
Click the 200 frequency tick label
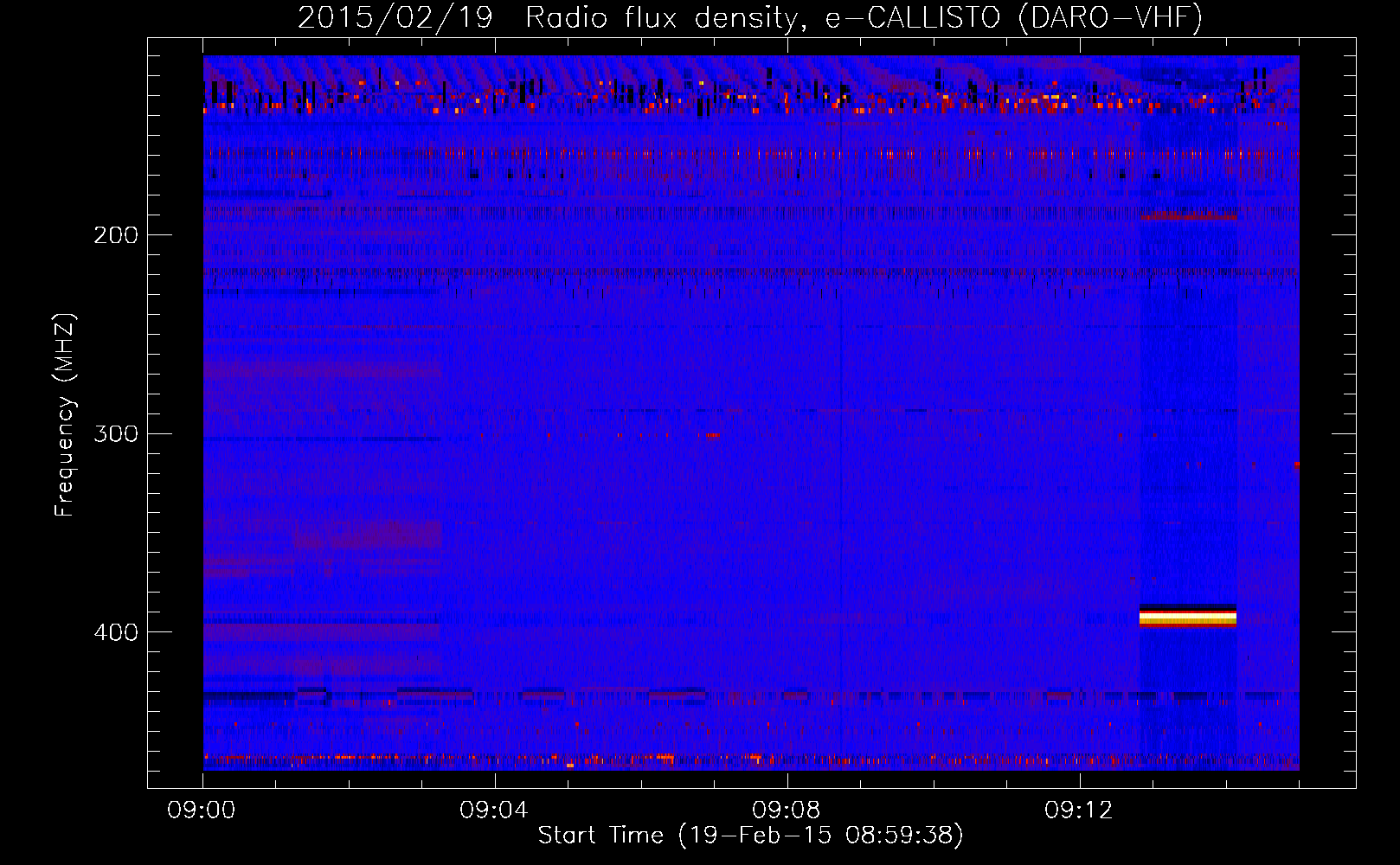pyautogui.click(x=116, y=234)
